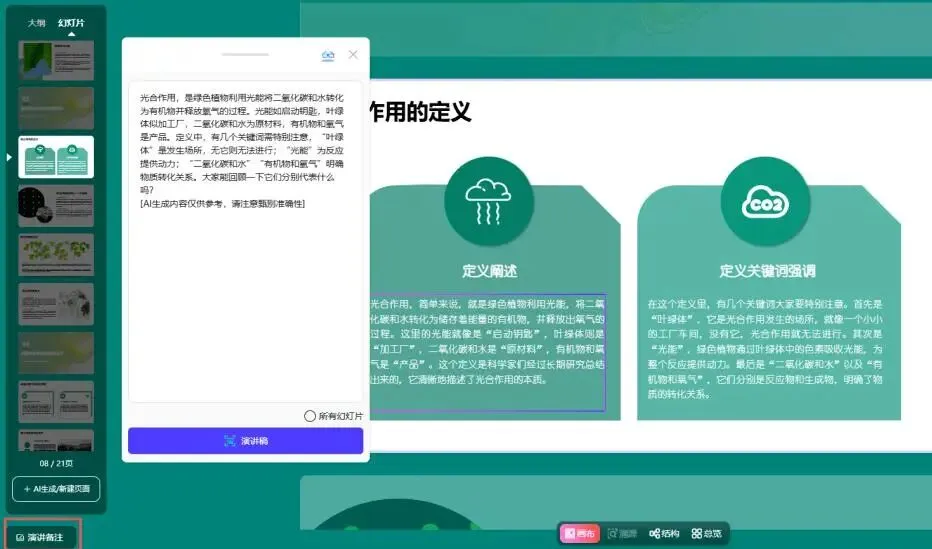Switch to the 画布 canvas mode

[x=580, y=534]
